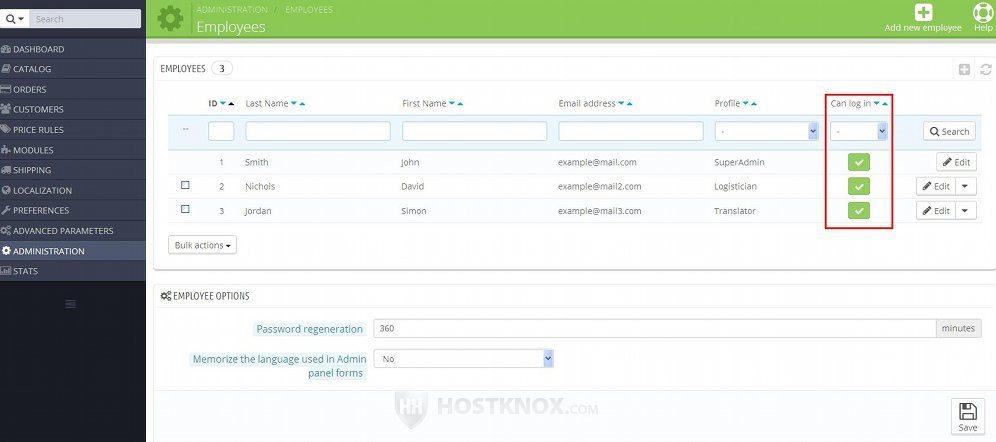Sort Profile column descending
Viewport: 996px width, 442px height.
[746, 104]
